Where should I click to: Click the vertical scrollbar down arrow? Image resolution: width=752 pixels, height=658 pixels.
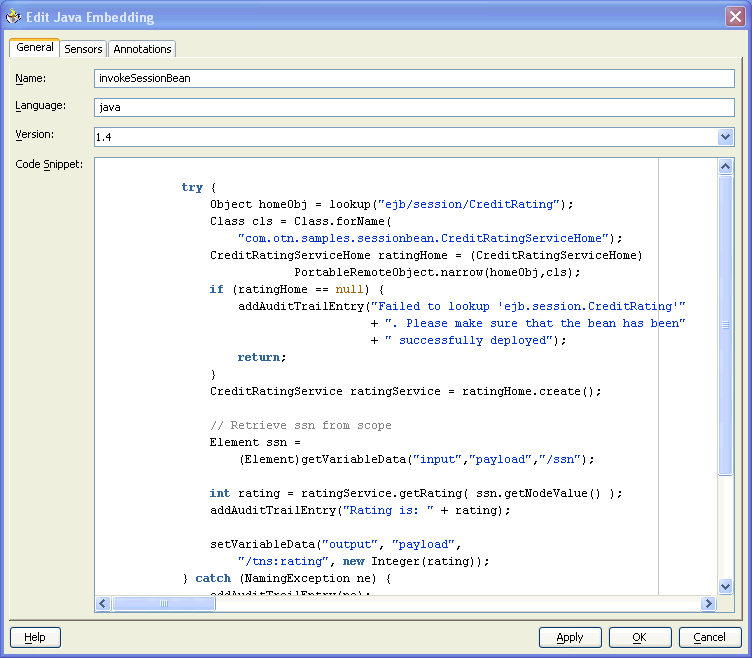coord(726,586)
